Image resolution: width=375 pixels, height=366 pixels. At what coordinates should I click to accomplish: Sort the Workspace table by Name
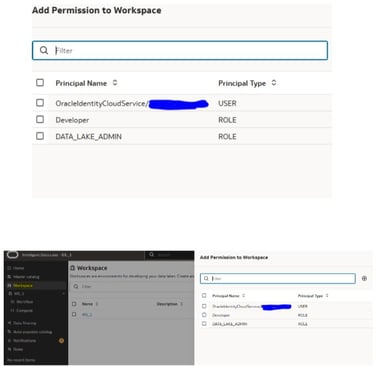point(97,304)
